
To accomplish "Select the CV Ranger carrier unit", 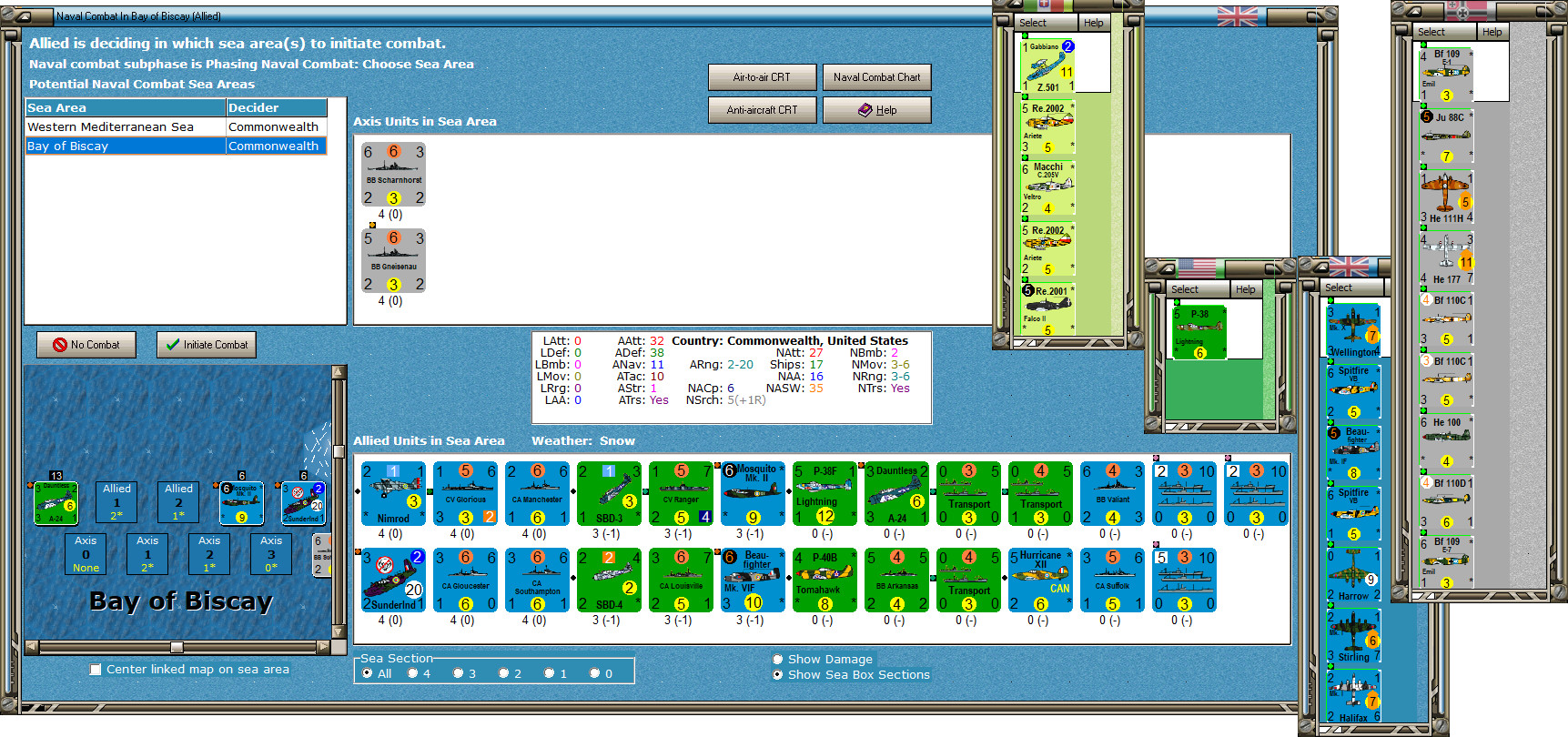I will (681, 494).
